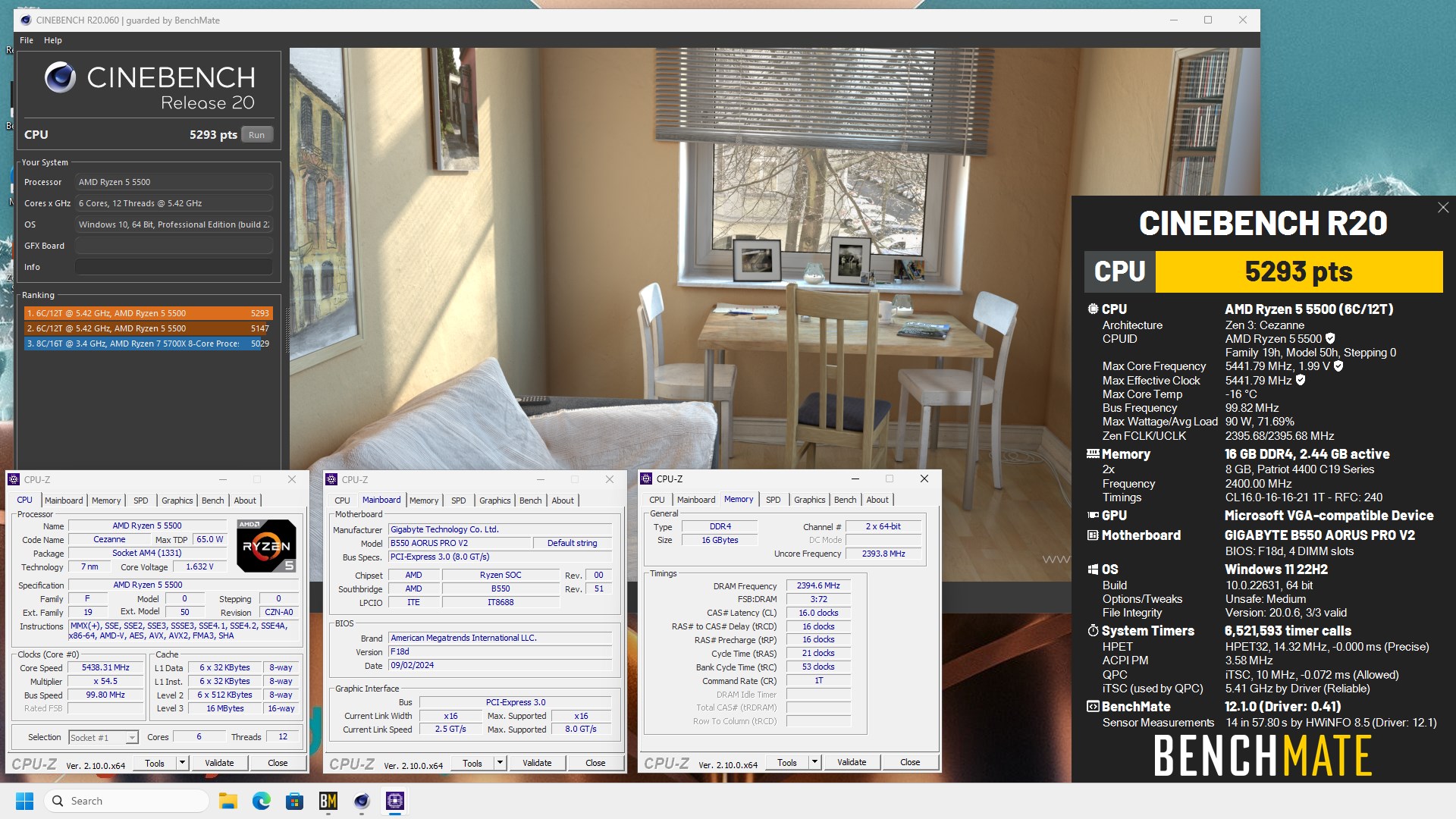Viewport: 1456px width, 819px height.
Task: Click the Uncore Frequency 2393.8 MHz value
Action: pyautogui.click(x=883, y=554)
